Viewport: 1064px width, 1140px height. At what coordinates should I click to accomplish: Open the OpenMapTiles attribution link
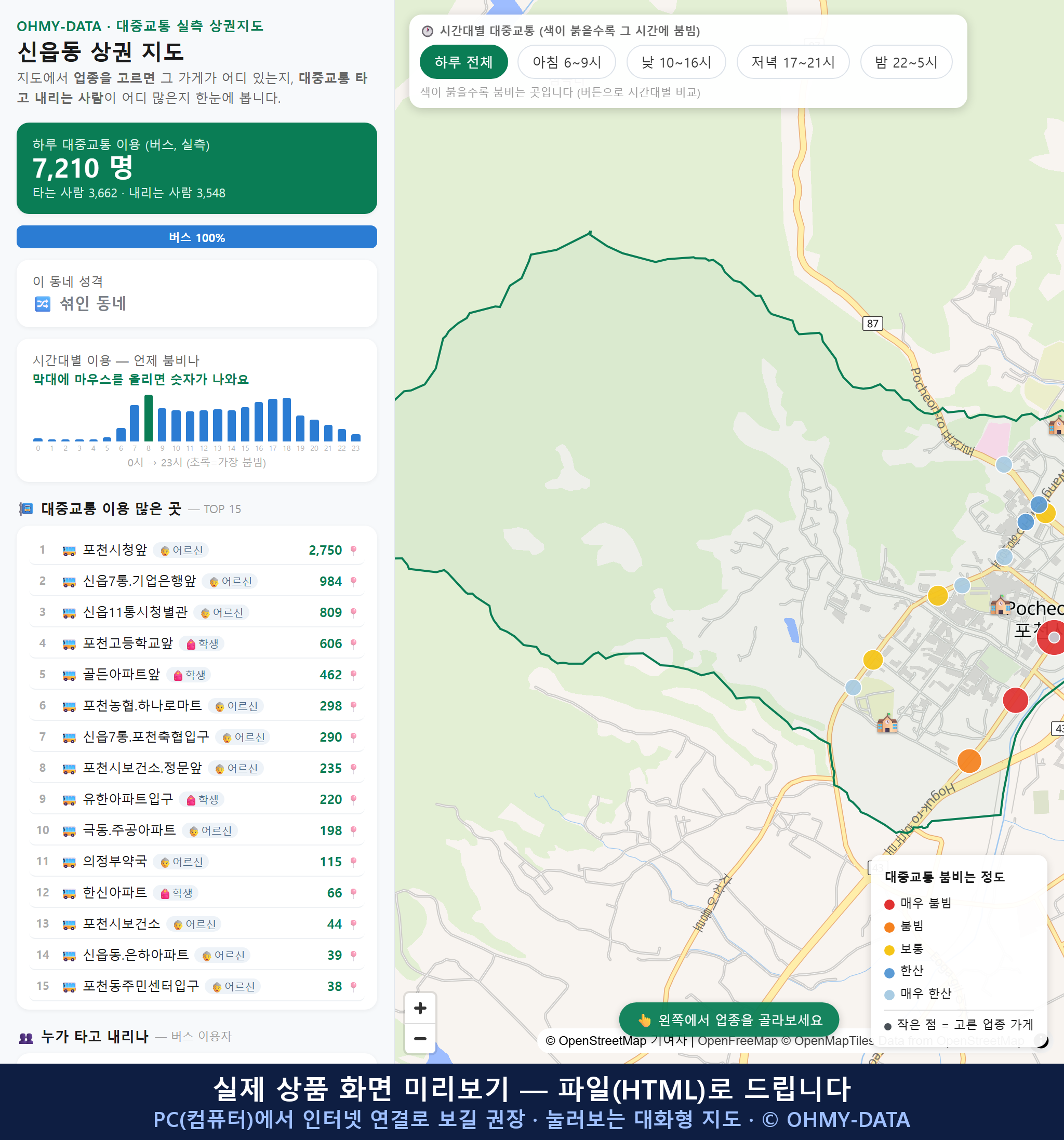[828, 1040]
